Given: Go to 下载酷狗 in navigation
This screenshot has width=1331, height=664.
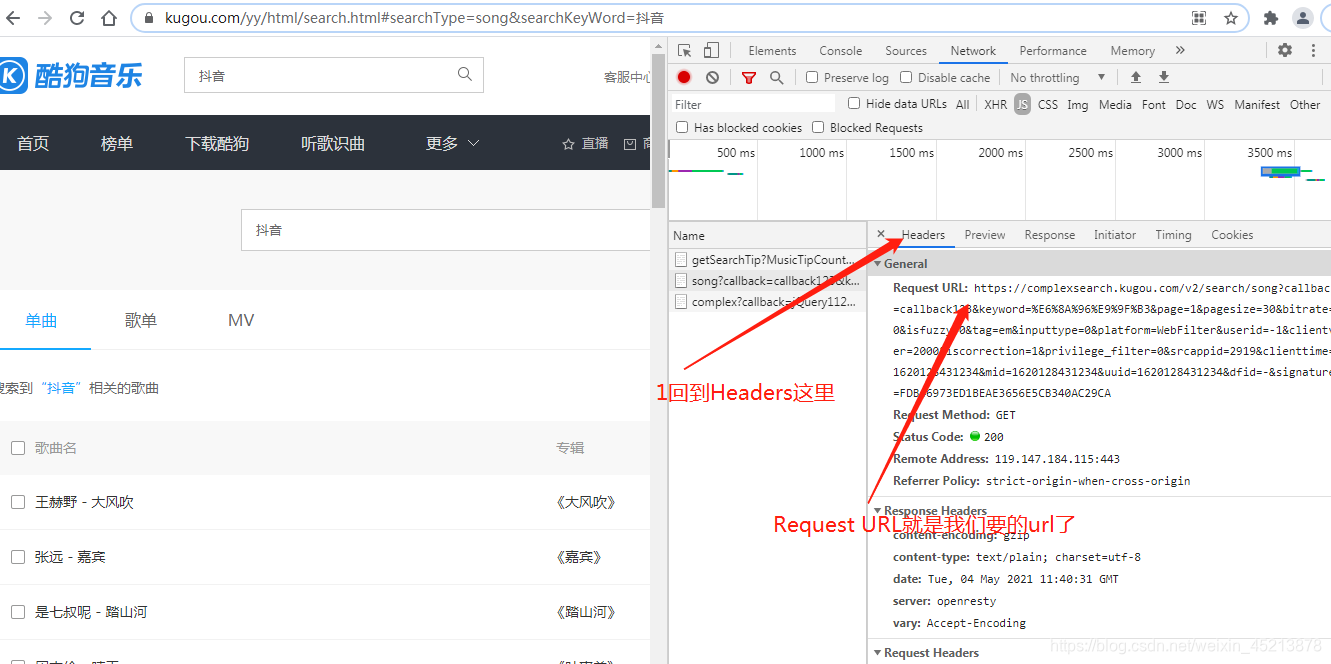Looking at the screenshot, I should (217, 143).
